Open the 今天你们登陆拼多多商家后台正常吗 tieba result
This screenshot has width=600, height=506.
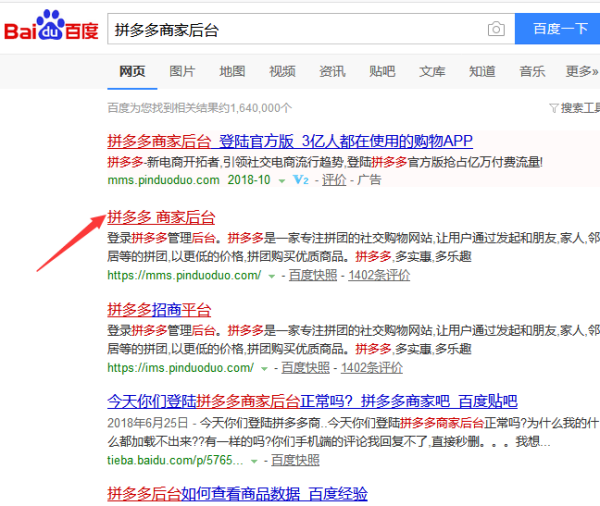tap(312, 402)
